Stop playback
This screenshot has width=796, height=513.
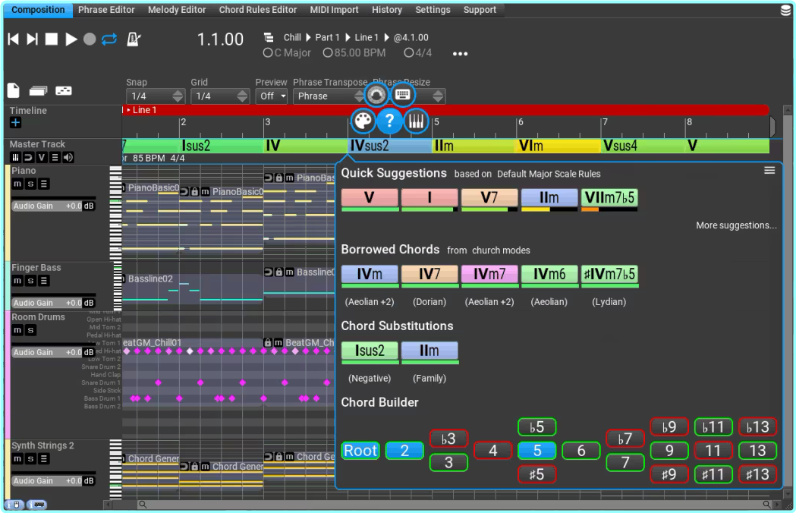click(51, 39)
